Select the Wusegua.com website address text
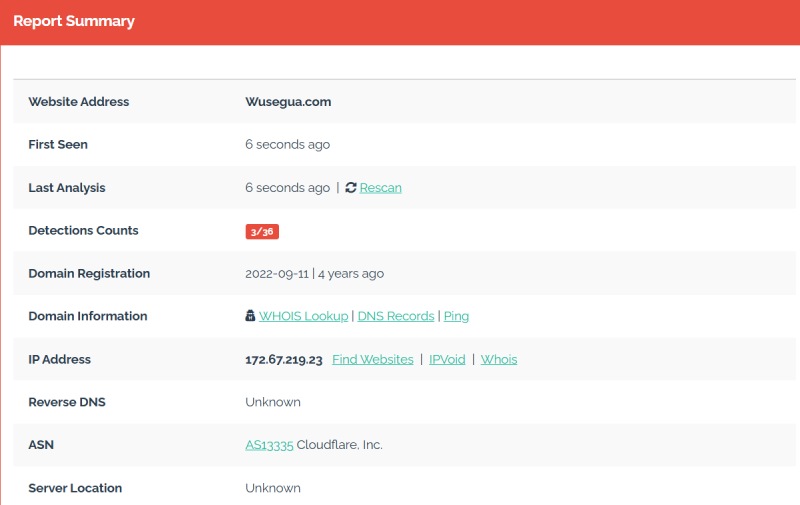Viewport: 800px width, 505px height. (x=288, y=102)
